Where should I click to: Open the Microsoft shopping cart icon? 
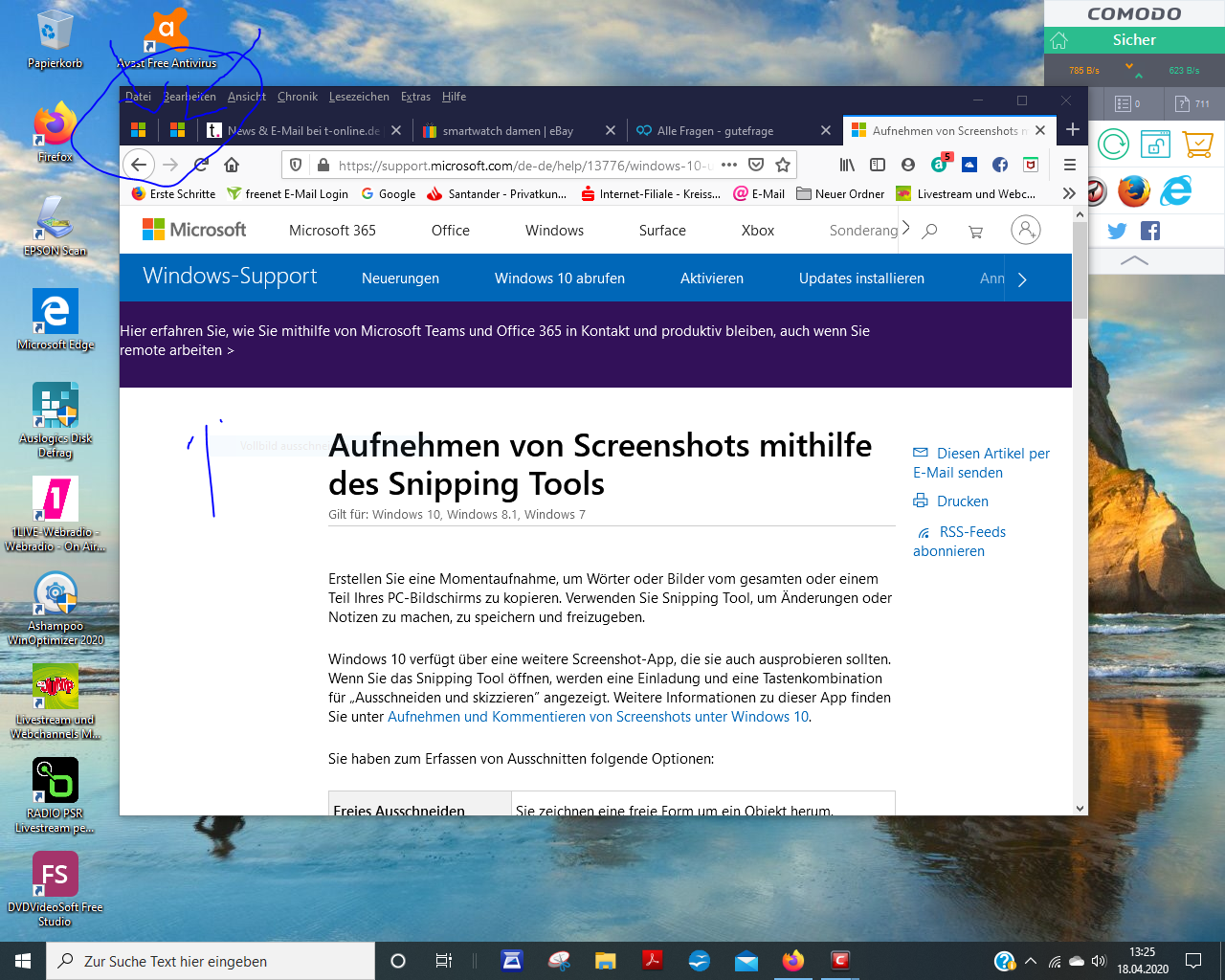point(975,232)
